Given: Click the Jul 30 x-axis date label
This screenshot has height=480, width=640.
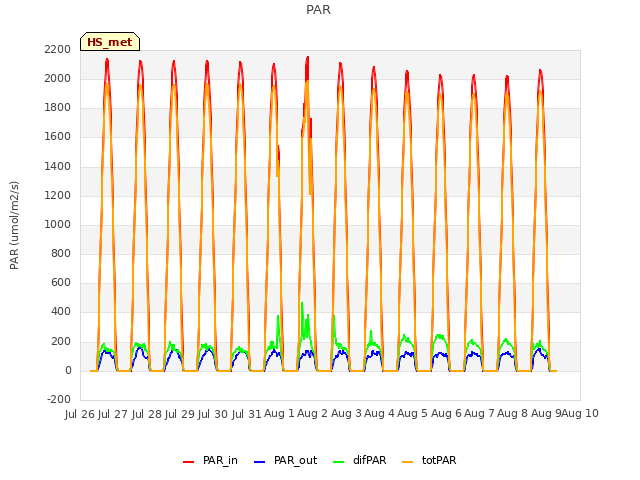Looking at the screenshot, I should click(213, 414).
